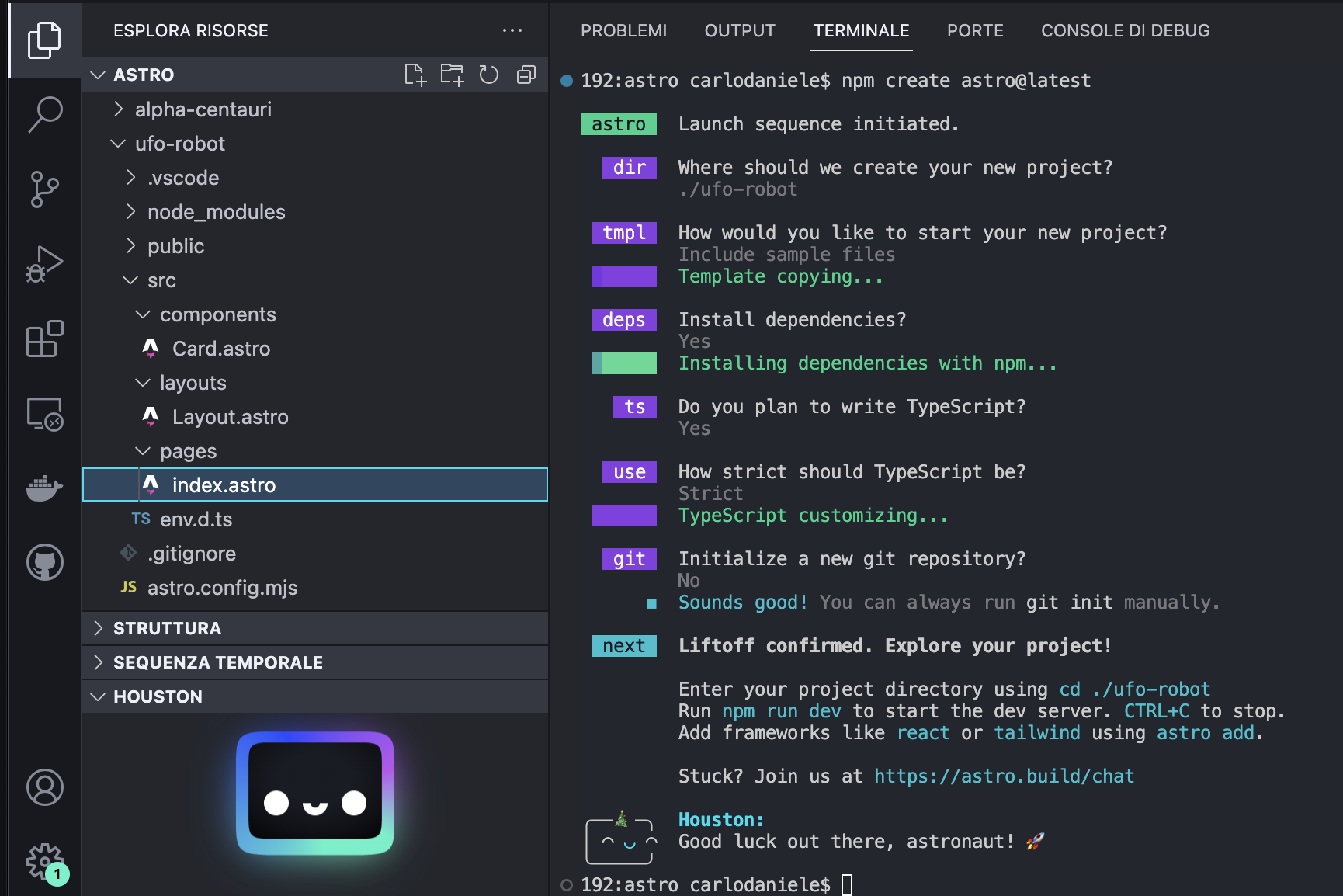This screenshot has width=1343, height=896.
Task: Open Docker view icon
Action: click(44, 488)
